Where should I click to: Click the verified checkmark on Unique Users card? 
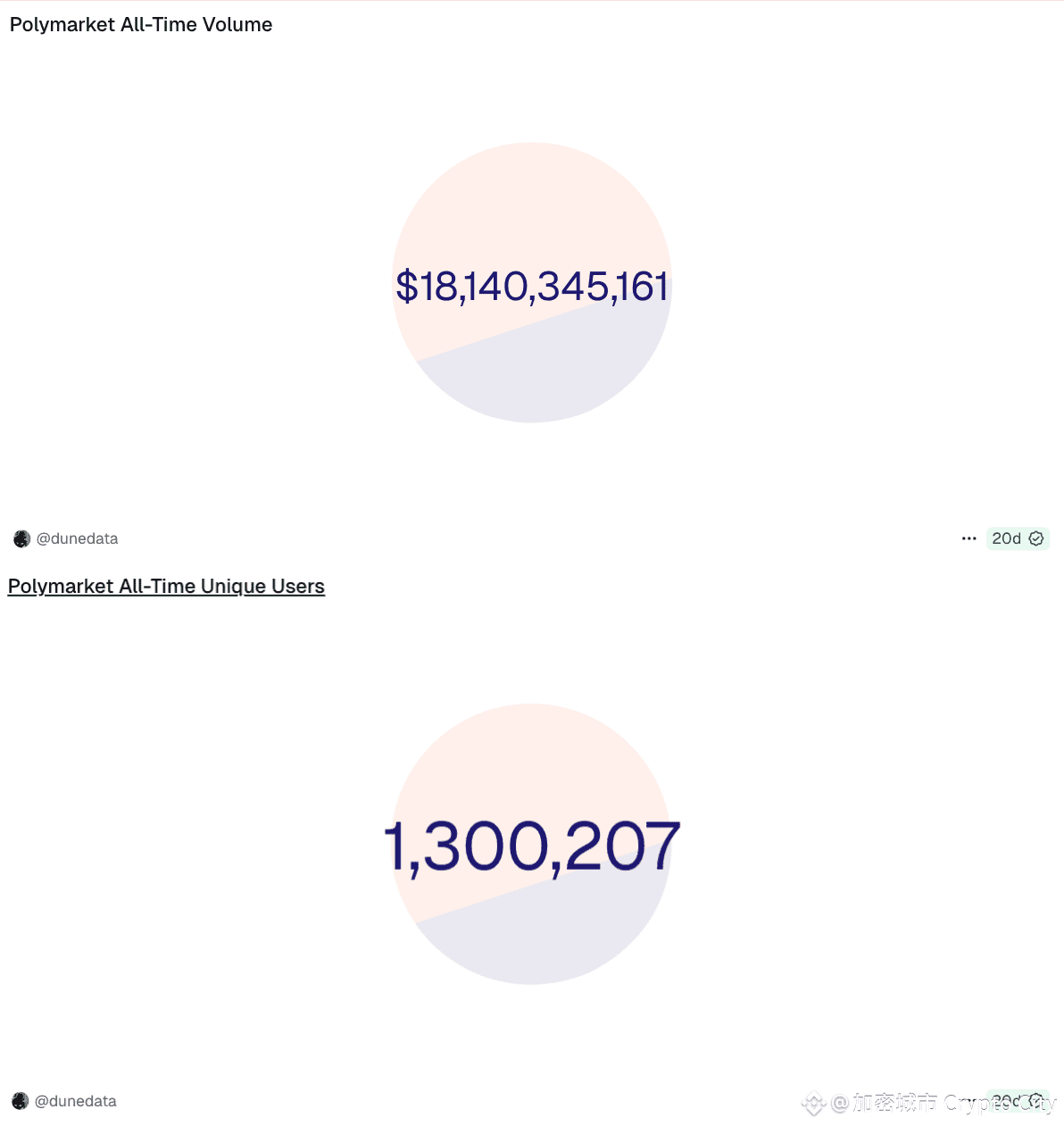(x=1036, y=1100)
